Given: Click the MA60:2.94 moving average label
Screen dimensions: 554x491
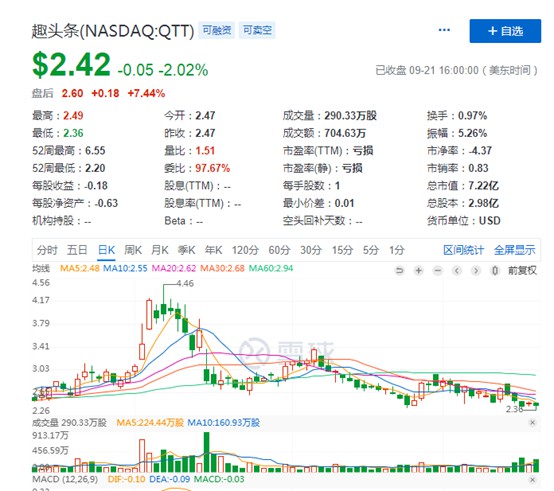Looking at the screenshot, I should (271, 268).
